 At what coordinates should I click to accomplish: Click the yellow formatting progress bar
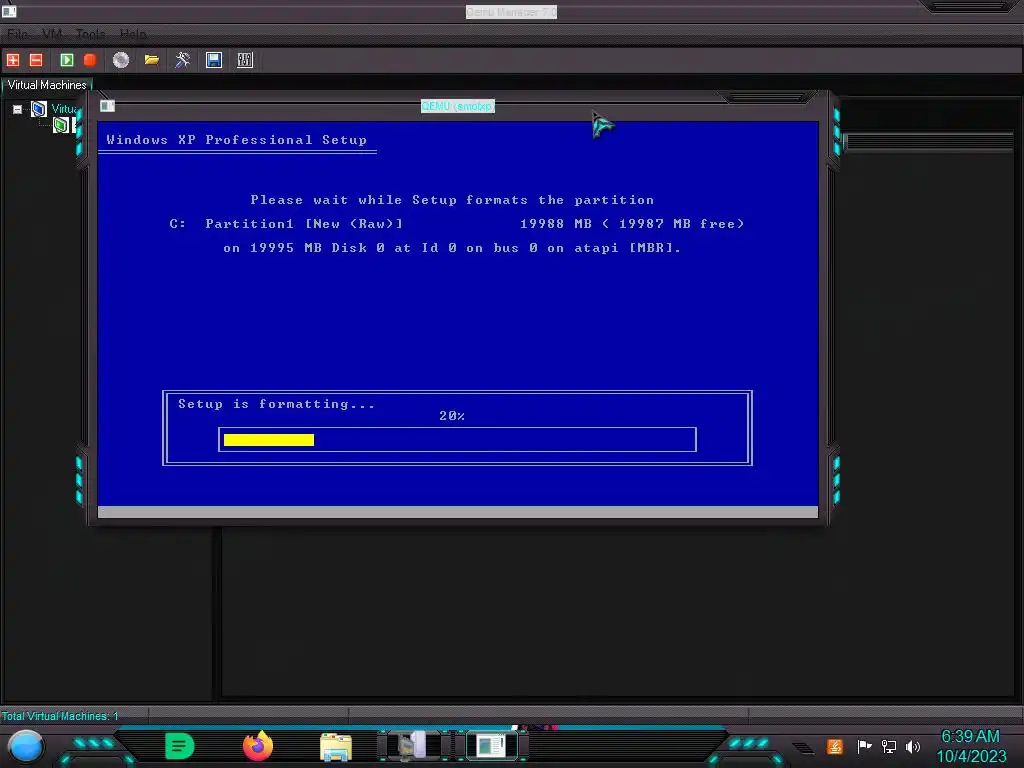tap(268, 440)
